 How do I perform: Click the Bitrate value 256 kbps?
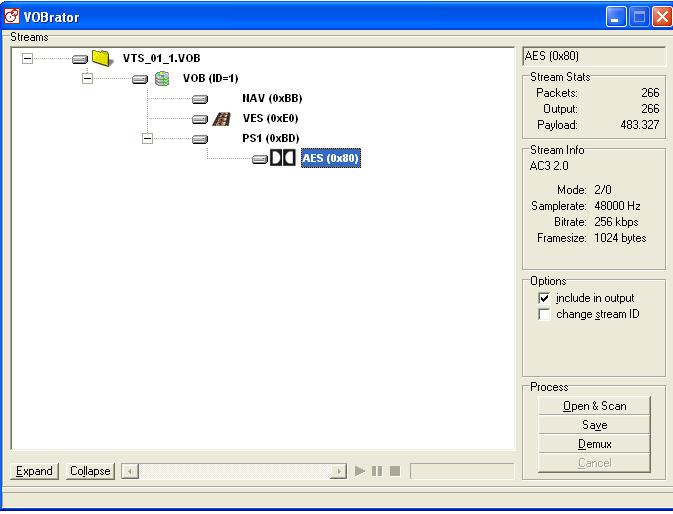click(616, 222)
